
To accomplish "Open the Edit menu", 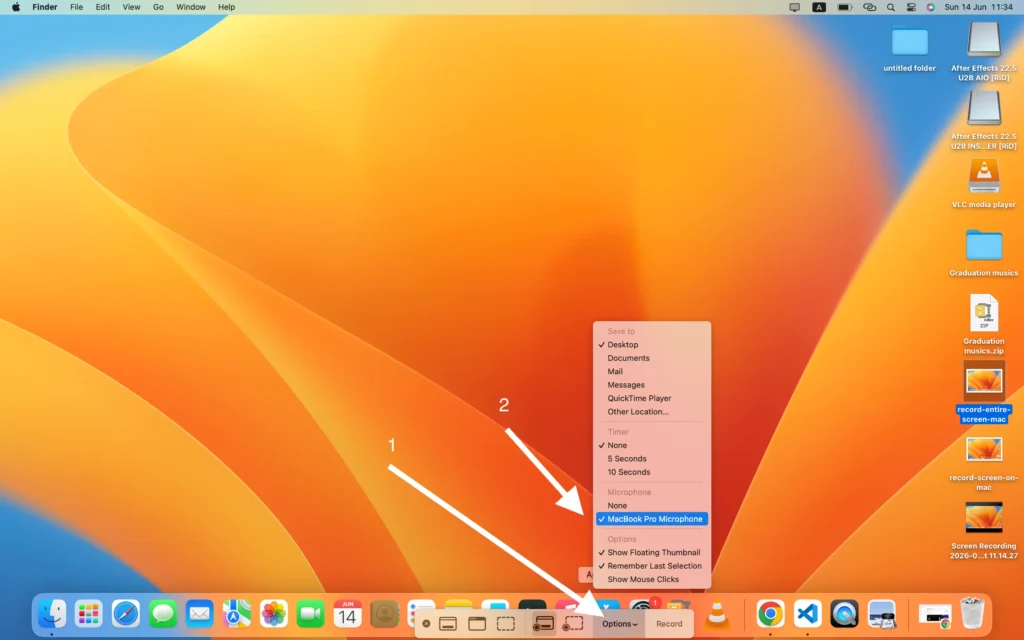I will tap(103, 7).
